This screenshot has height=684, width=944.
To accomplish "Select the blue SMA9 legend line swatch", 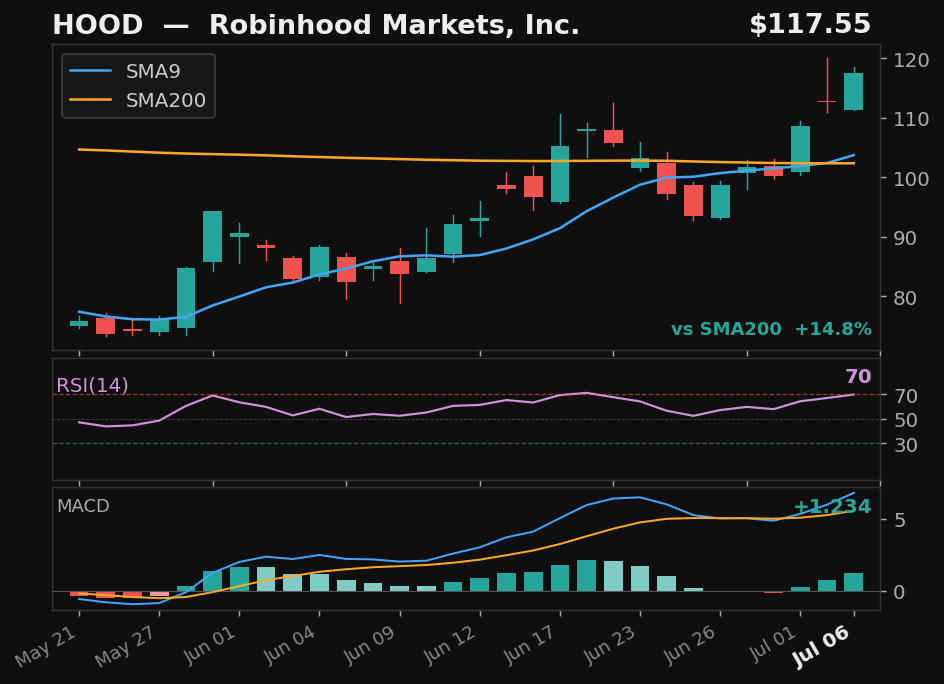I will point(90,71).
